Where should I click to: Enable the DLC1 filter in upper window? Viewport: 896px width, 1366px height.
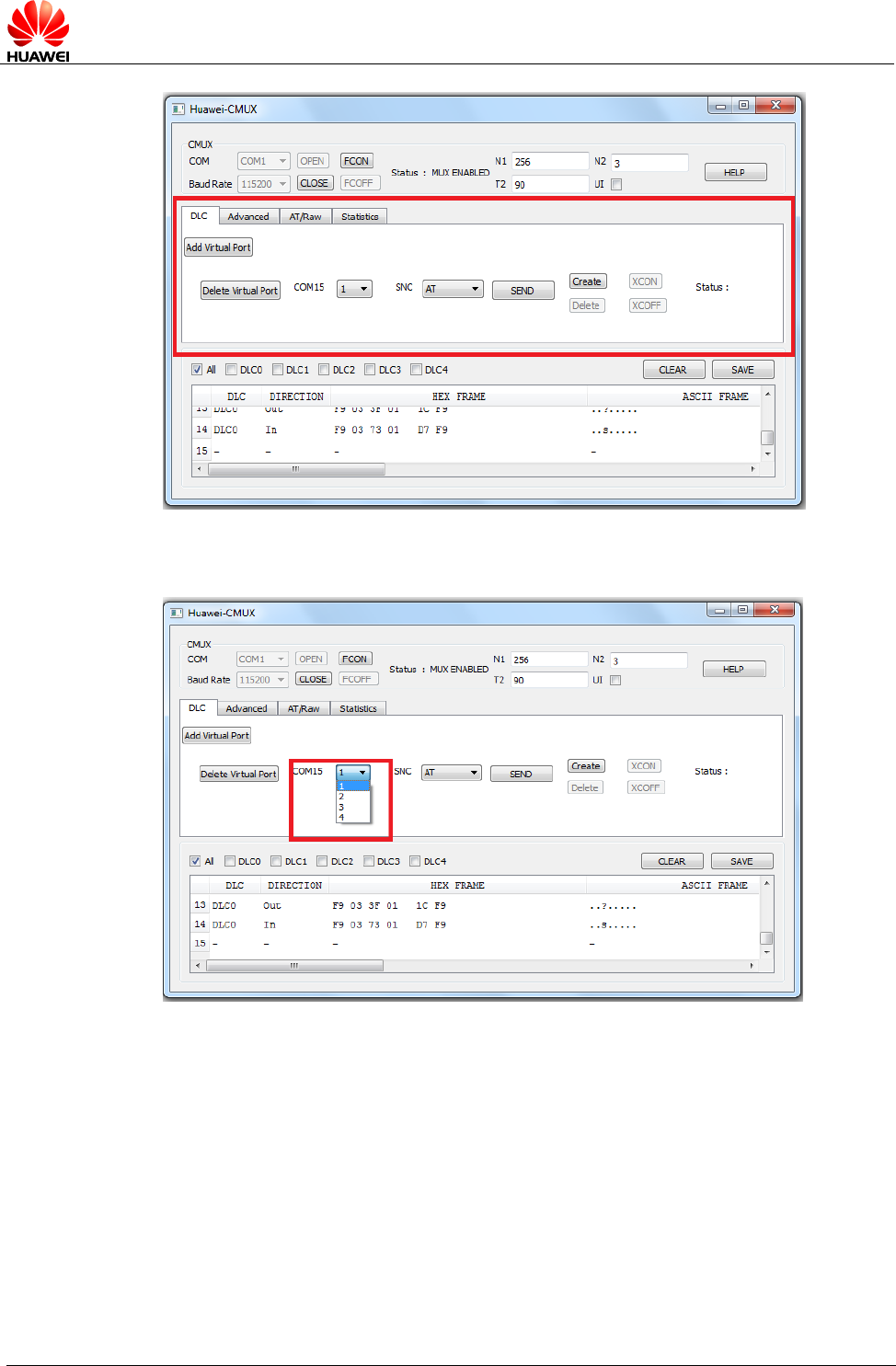point(277,370)
